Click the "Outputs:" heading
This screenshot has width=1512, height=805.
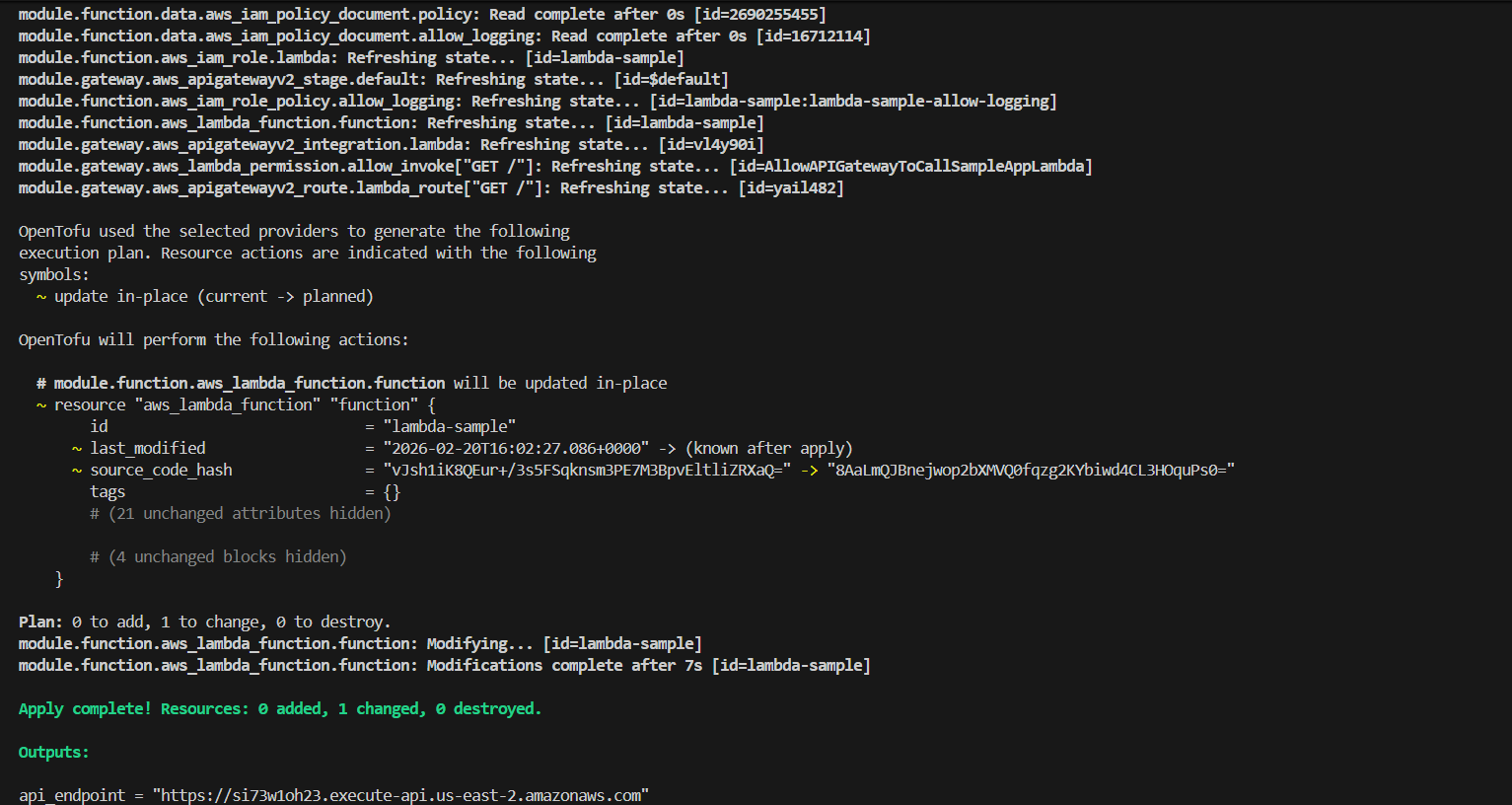coord(53,752)
